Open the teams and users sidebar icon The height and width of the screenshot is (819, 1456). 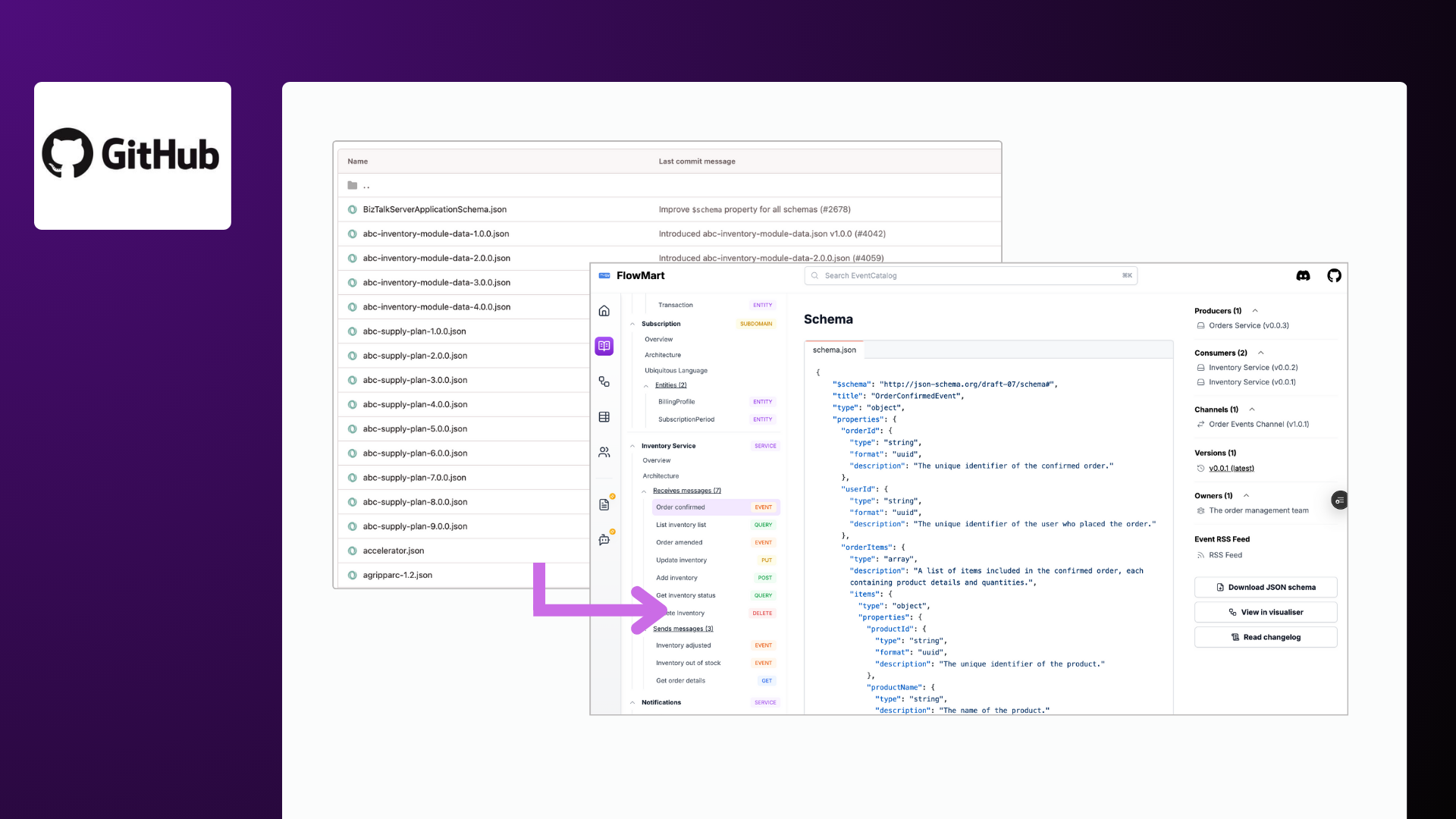coord(604,452)
